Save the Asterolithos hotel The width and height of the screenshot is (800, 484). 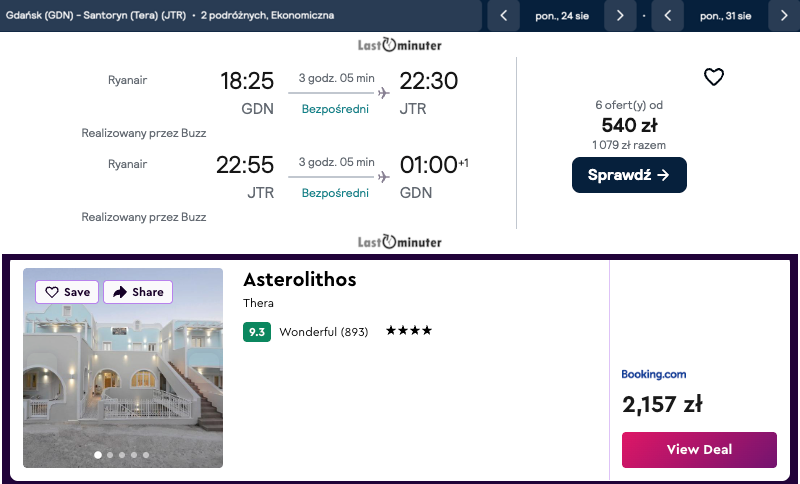coord(66,292)
